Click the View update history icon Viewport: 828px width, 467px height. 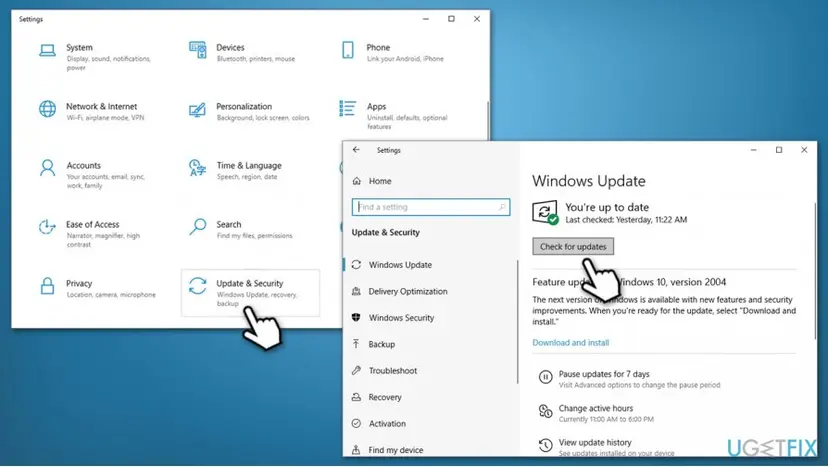545,445
